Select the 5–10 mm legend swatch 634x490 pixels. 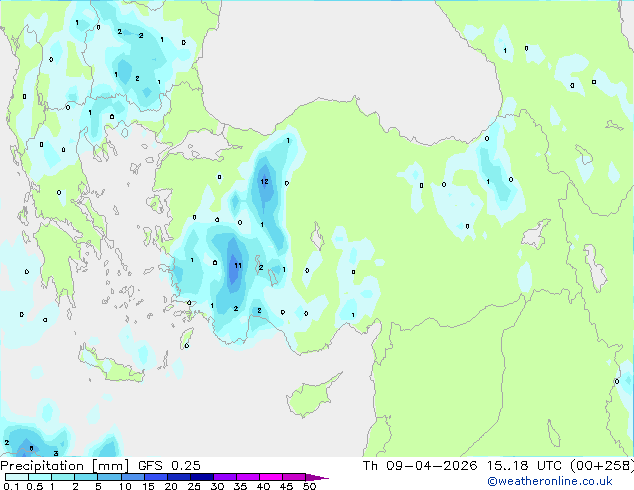point(109,477)
